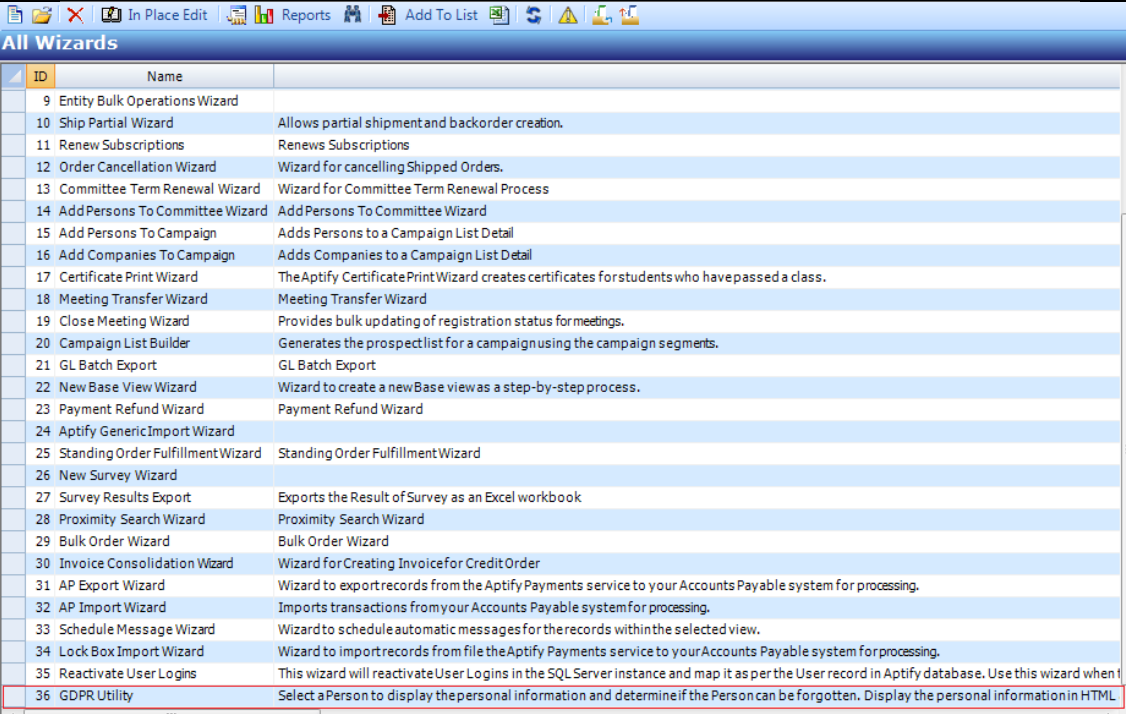This screenshot has height=714, width=1126.
Task: Open Reports with bar chart icon
Action: pyautogui.click(x=293, y=14)
